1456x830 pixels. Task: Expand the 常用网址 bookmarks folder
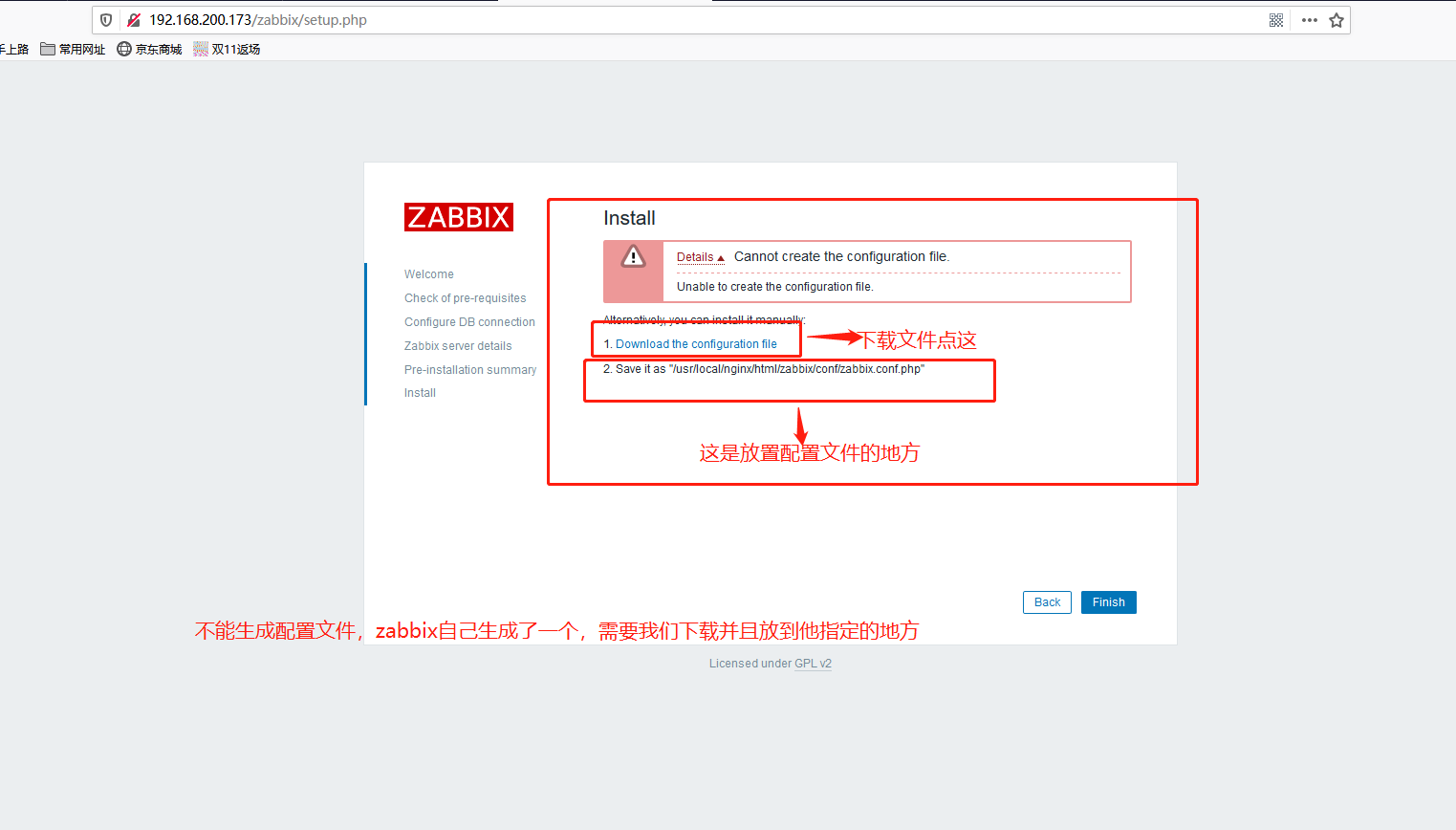[73, 49]
